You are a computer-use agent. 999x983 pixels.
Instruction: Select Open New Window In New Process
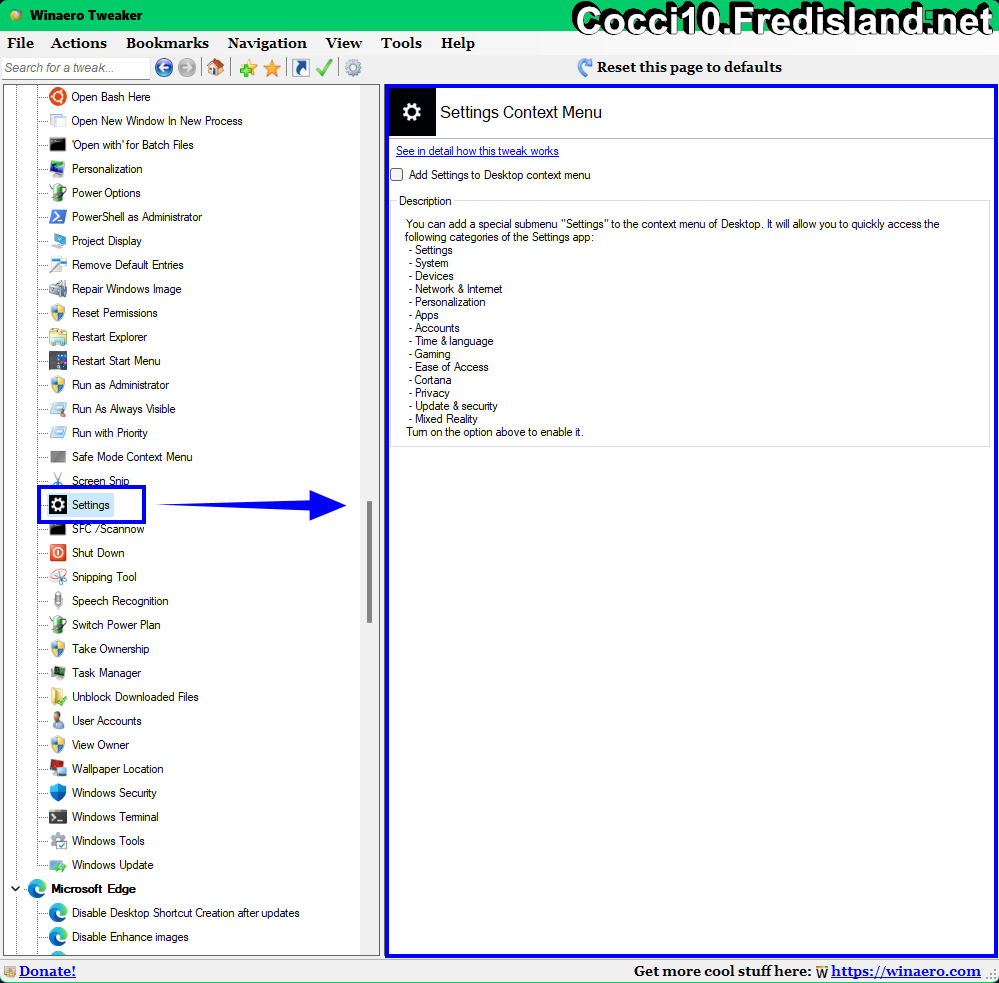pyautogui.click(x=157, y=121)
